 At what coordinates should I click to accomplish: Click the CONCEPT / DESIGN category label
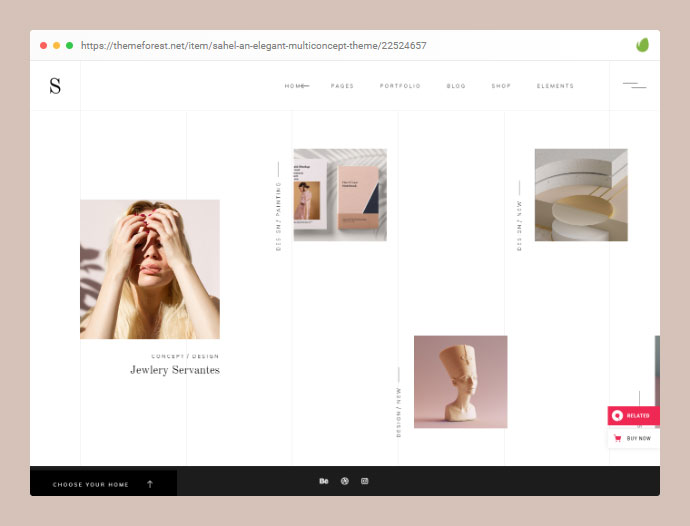click(185, 356)
